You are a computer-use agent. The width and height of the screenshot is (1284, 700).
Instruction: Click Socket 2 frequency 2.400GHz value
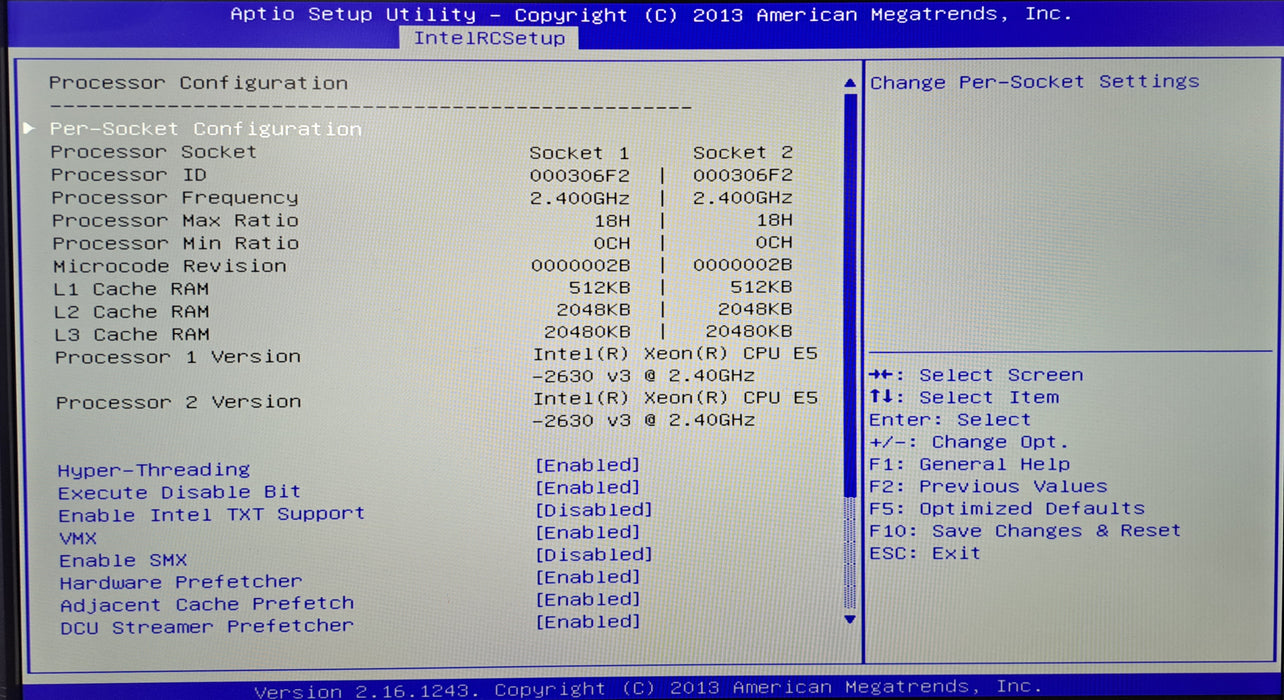(x=743, y=198)
